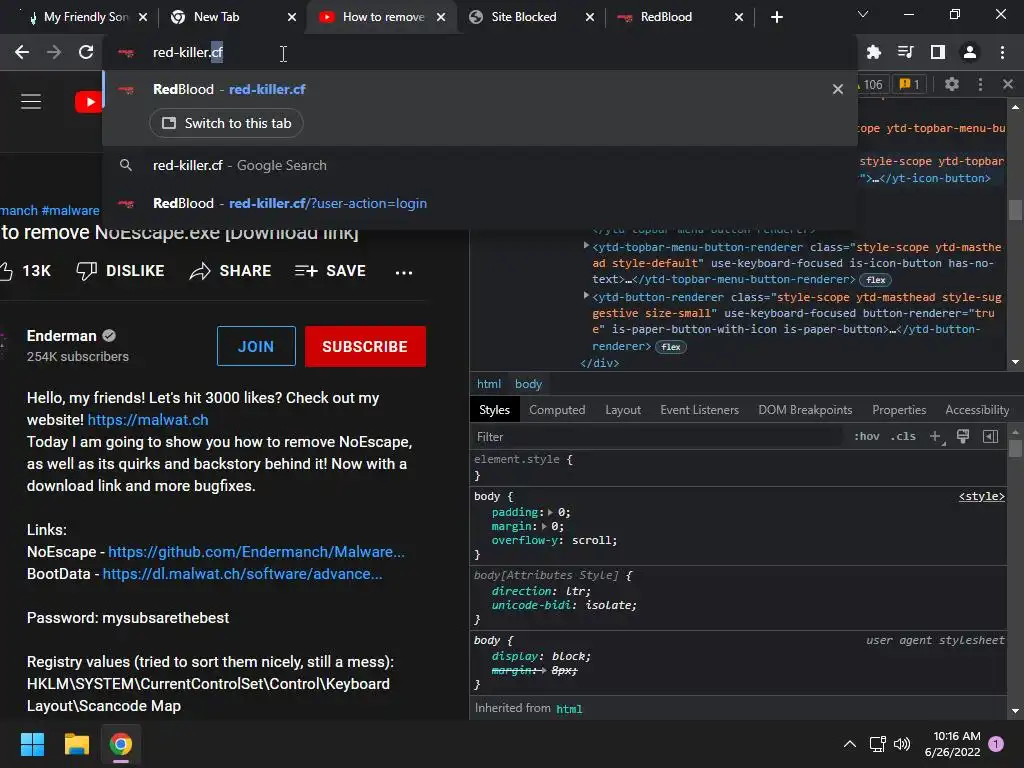
Task: Expand ytd-topbar-menu-button-renderer node
Action: point(586,246)
